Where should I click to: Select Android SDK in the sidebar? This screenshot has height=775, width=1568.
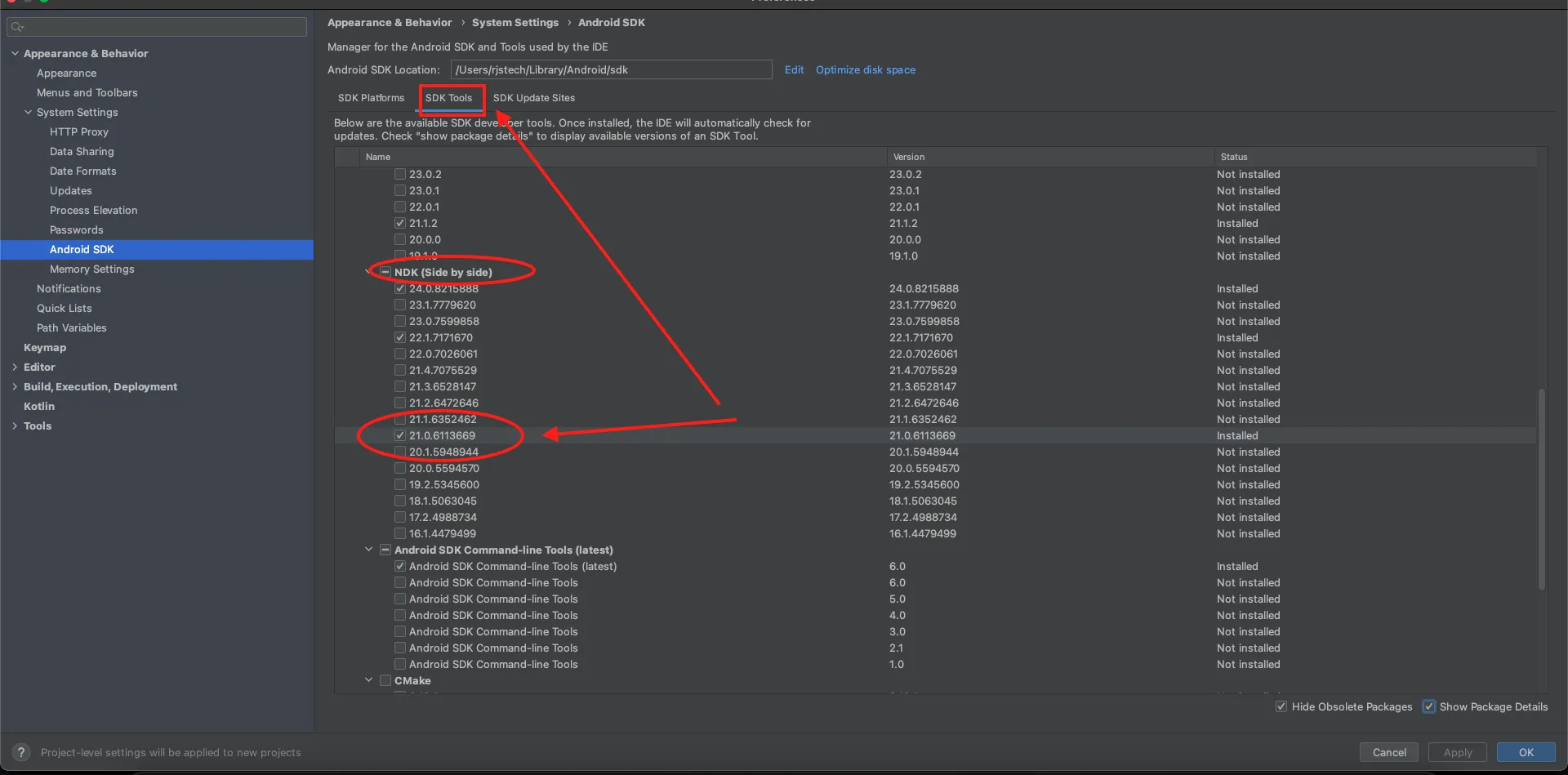(157, 249)
